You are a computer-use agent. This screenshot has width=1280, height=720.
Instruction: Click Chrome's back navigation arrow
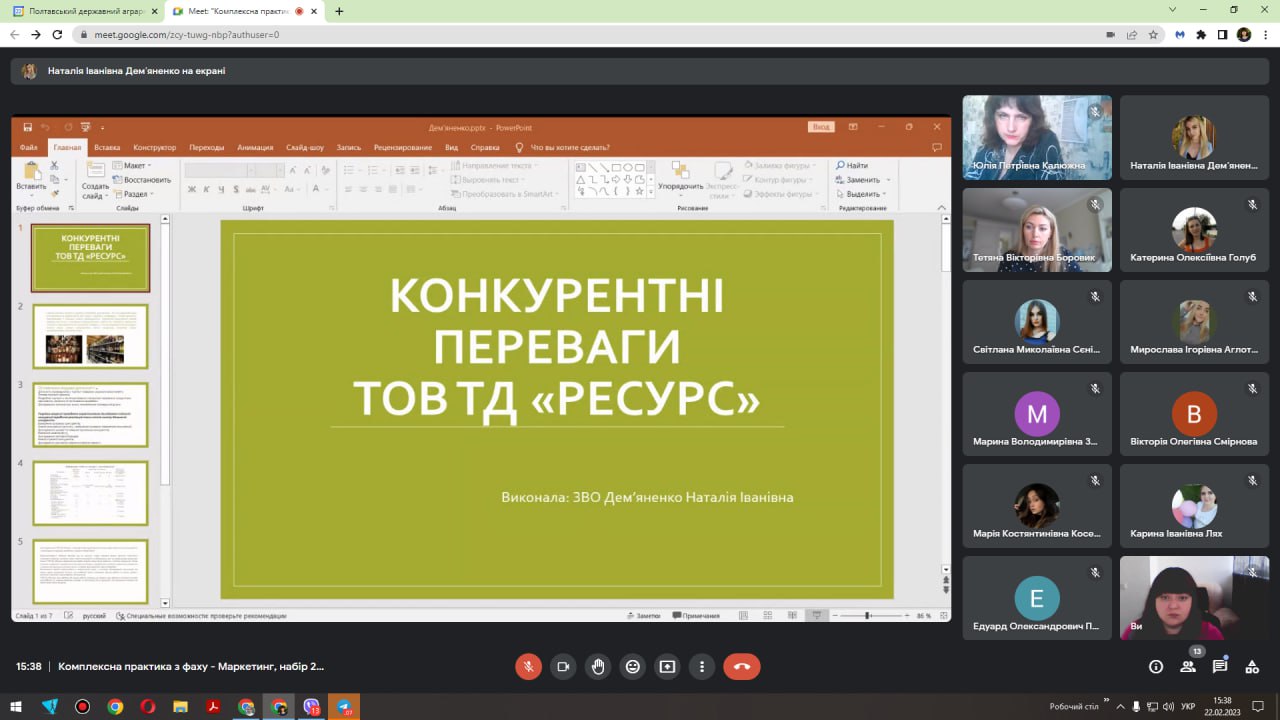[14, 34]
